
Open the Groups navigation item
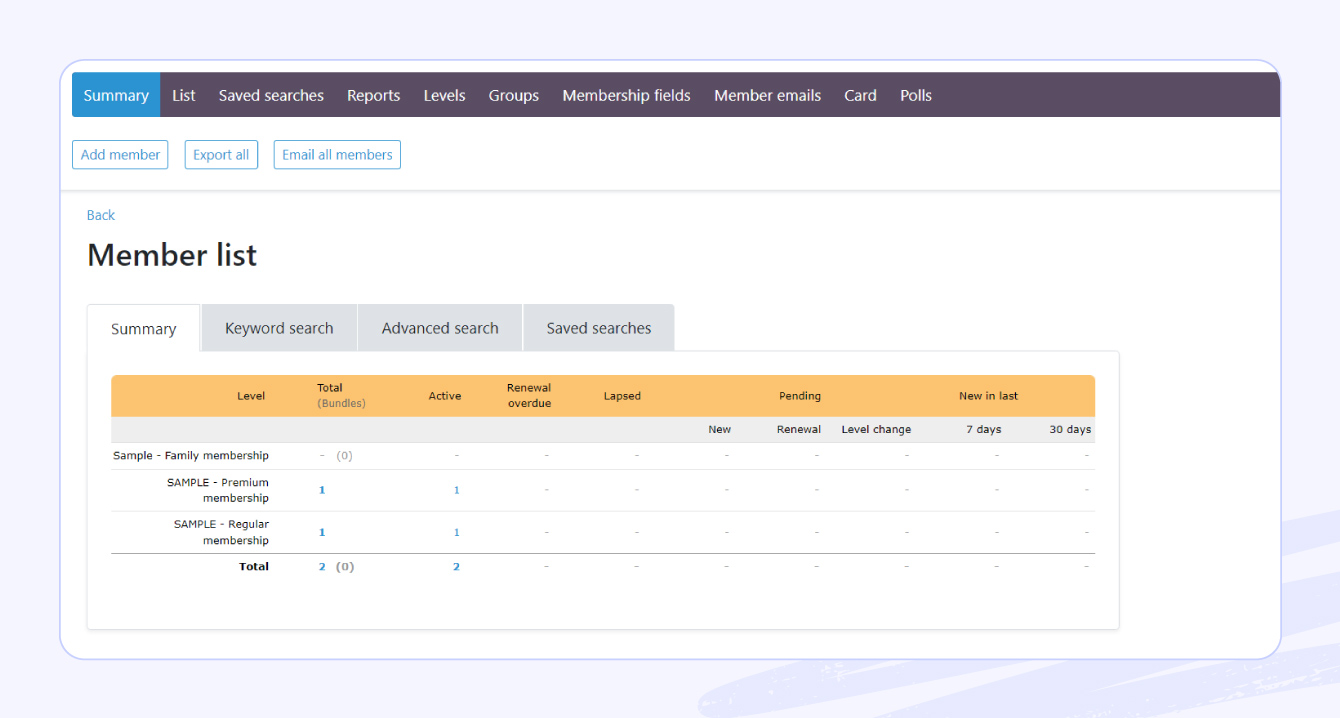[514, 95]
